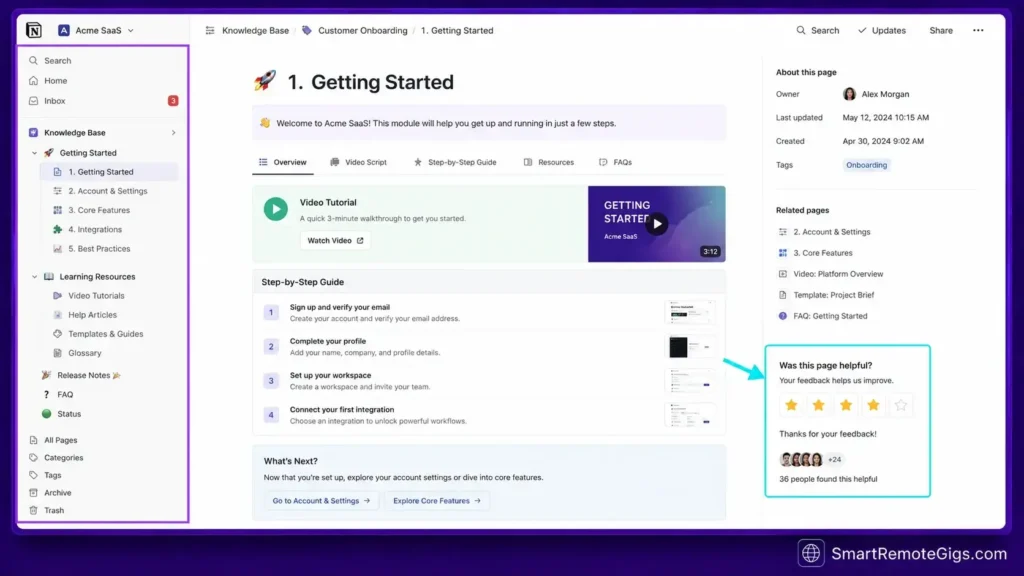This screenshot has height=576, width=1024.
Task: Open All Pages in sidebar
Action: click(60, 440)
